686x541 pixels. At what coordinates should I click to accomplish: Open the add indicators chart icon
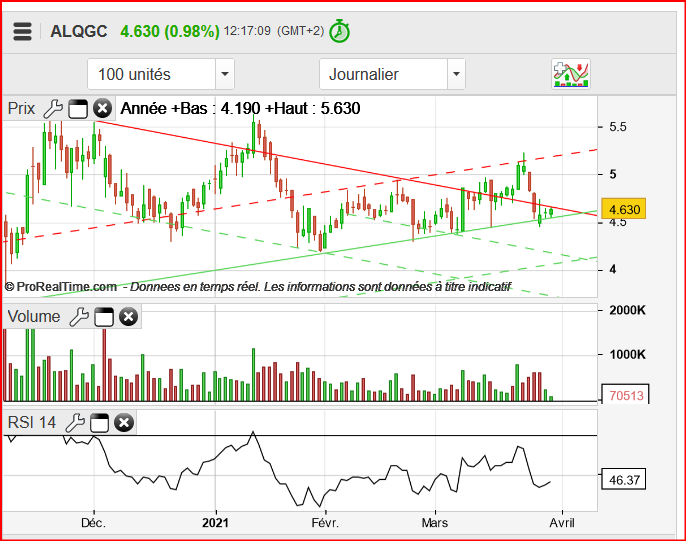click(x=571, y=74)
